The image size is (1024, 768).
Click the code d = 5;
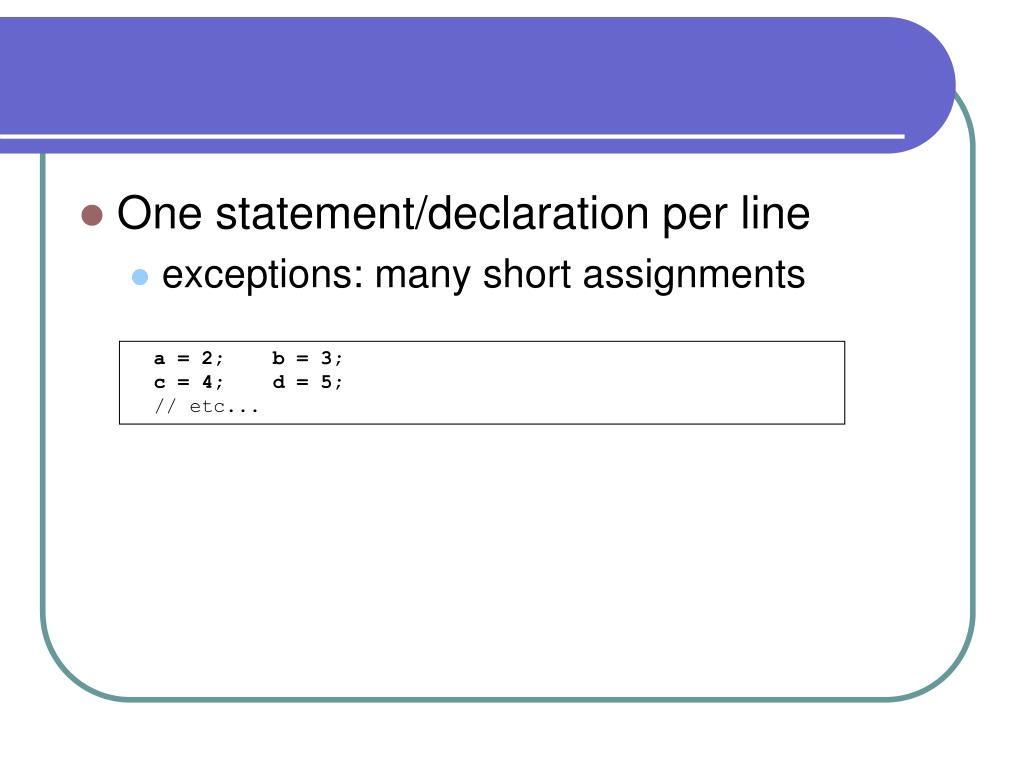(x=308, y=382)
